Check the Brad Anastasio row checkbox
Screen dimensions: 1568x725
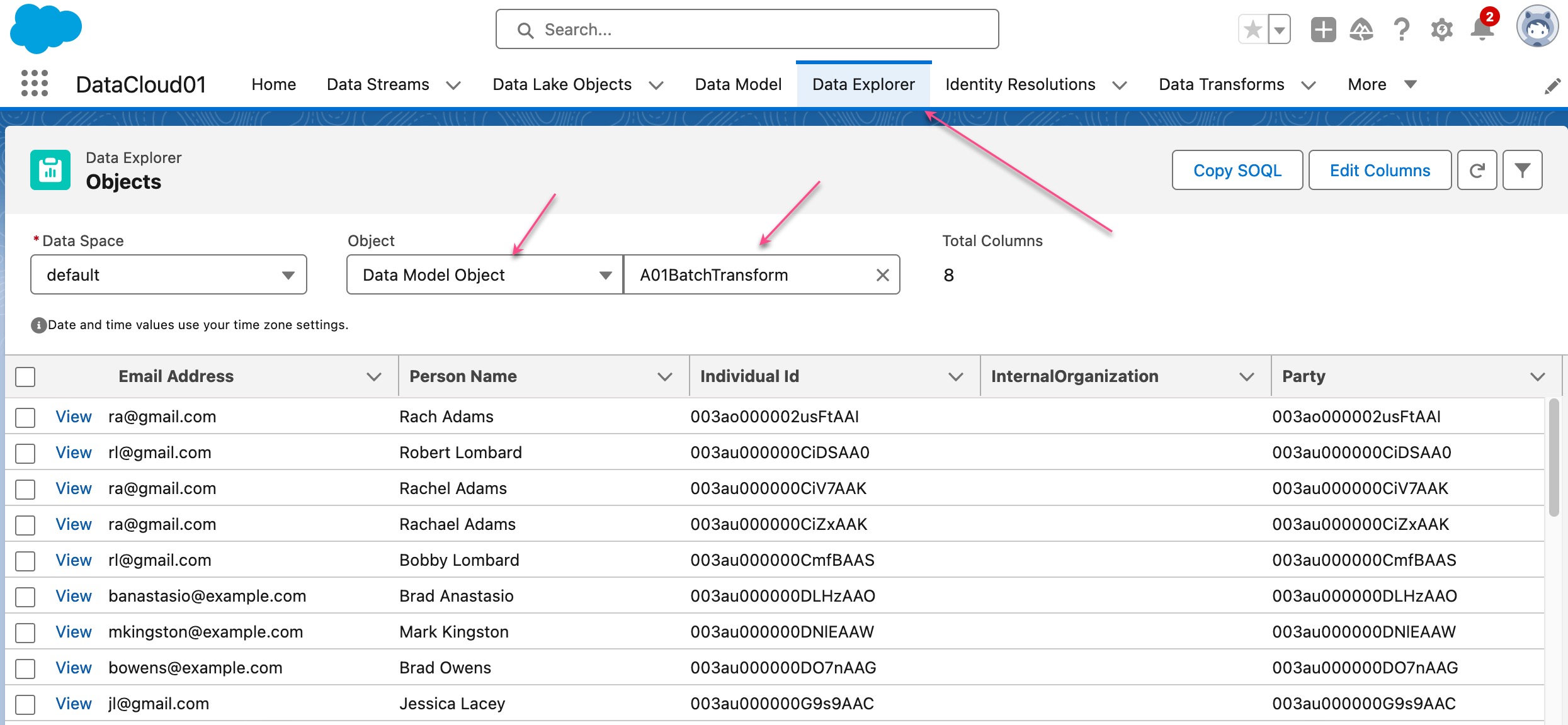[25, 597]
